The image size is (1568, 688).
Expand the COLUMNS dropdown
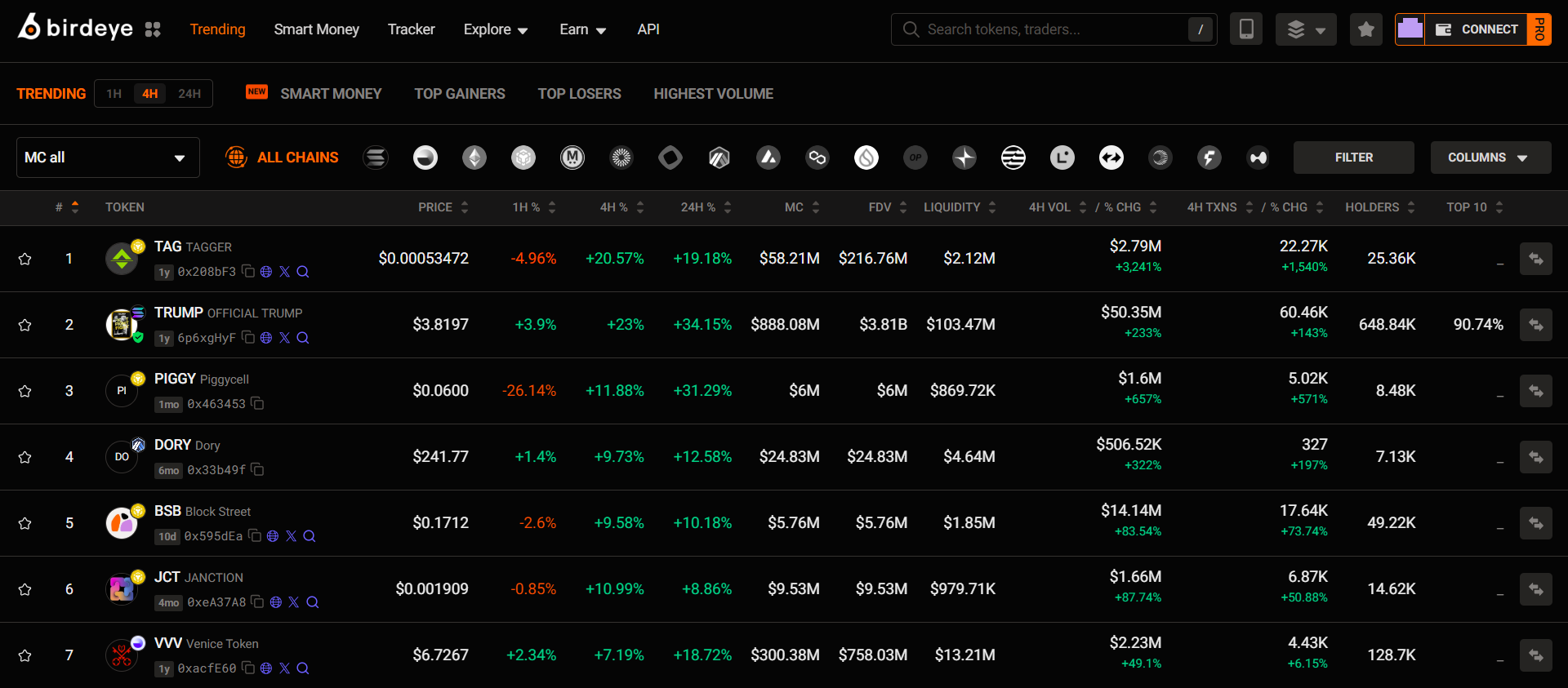coord(1490,158)
